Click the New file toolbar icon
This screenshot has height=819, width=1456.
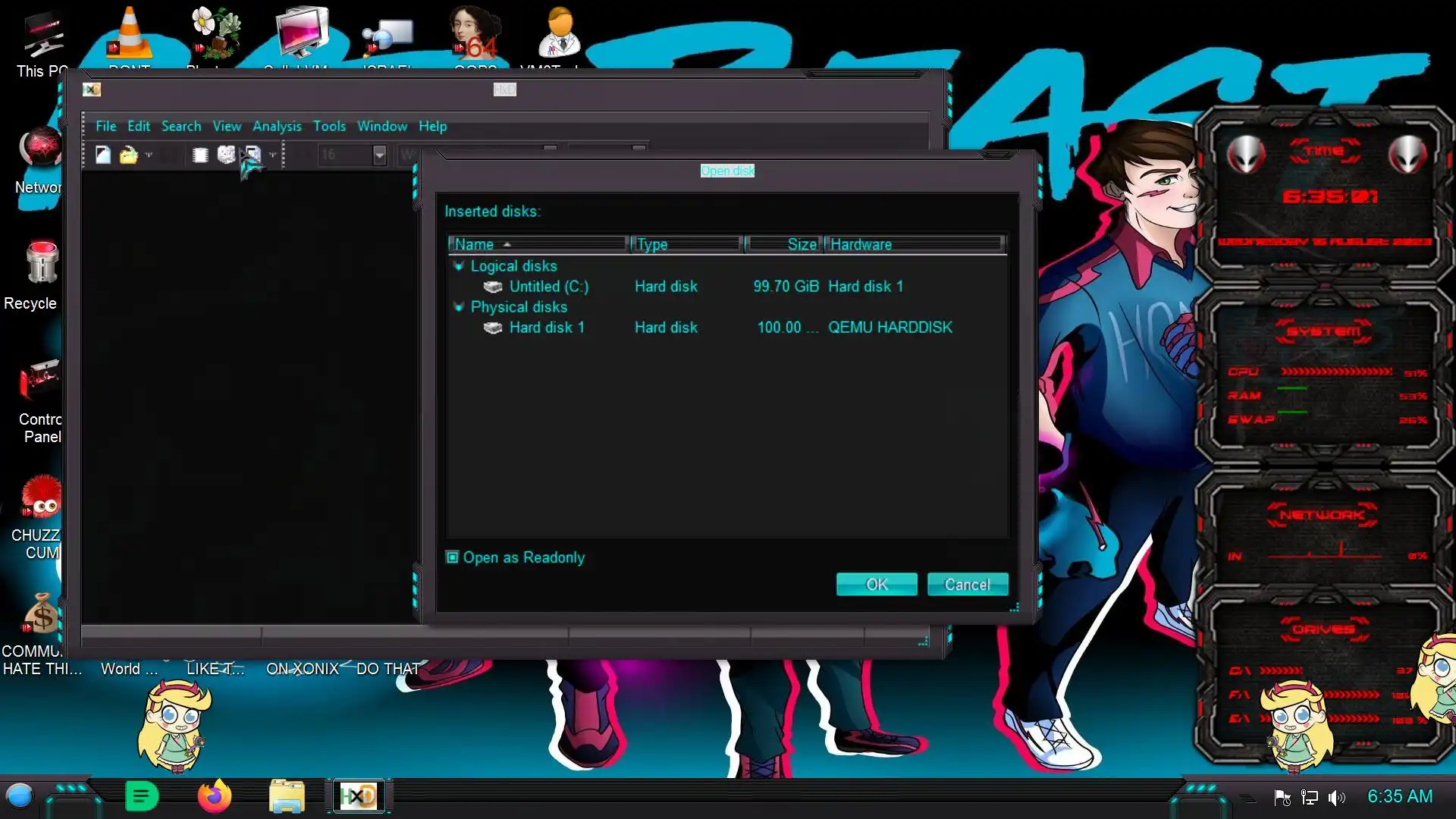pos(103,155)
